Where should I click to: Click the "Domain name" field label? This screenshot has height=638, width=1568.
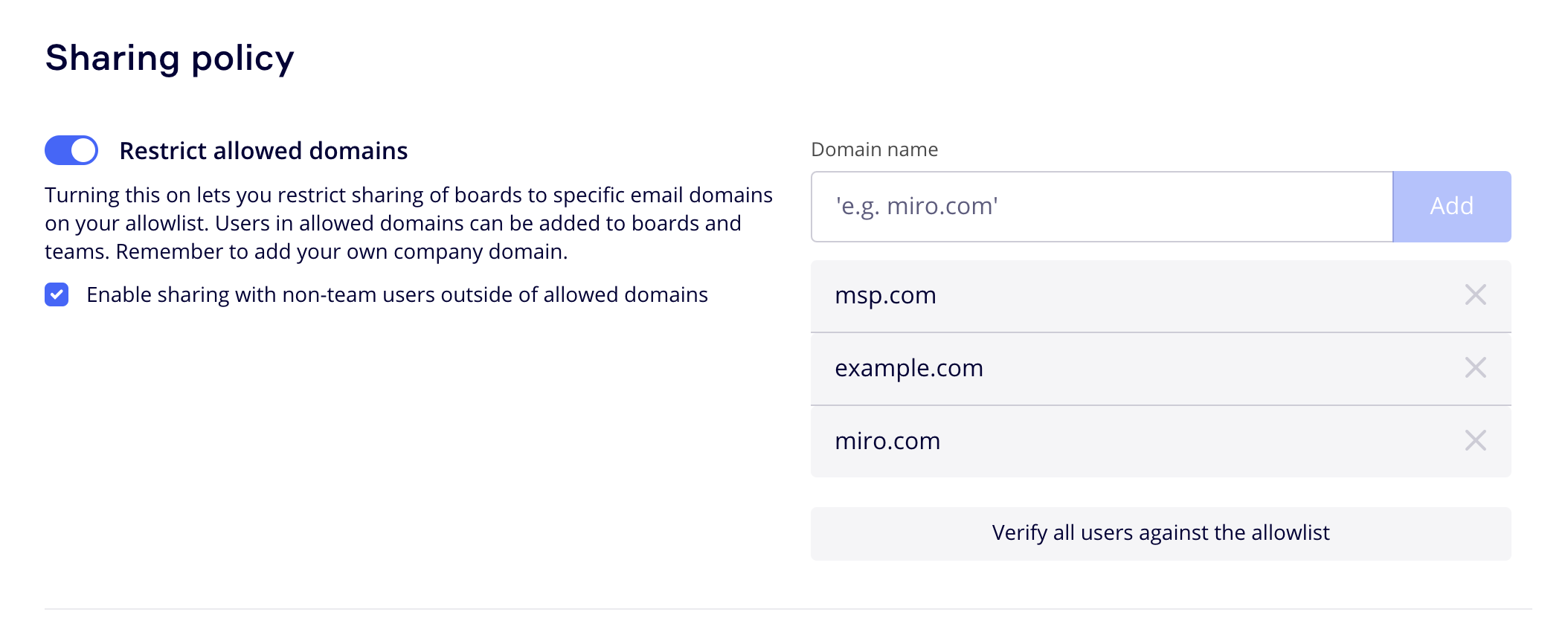pyautogui.click(x=874, y=149)
